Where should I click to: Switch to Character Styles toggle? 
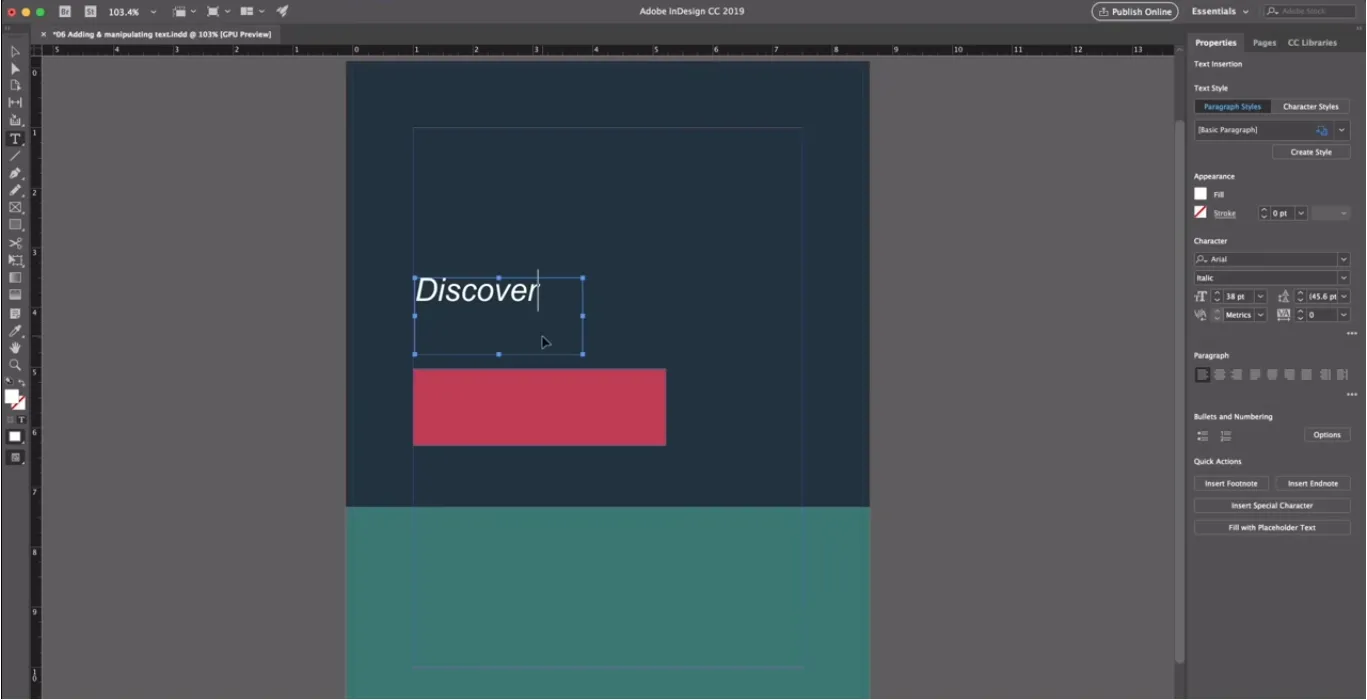[1310, 107]
